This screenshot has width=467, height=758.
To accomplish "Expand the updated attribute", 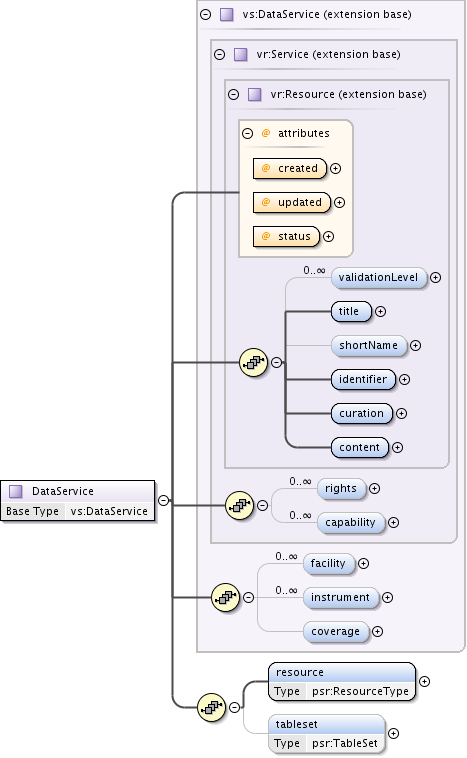I will pyautogui.click(x=339, y=203).
